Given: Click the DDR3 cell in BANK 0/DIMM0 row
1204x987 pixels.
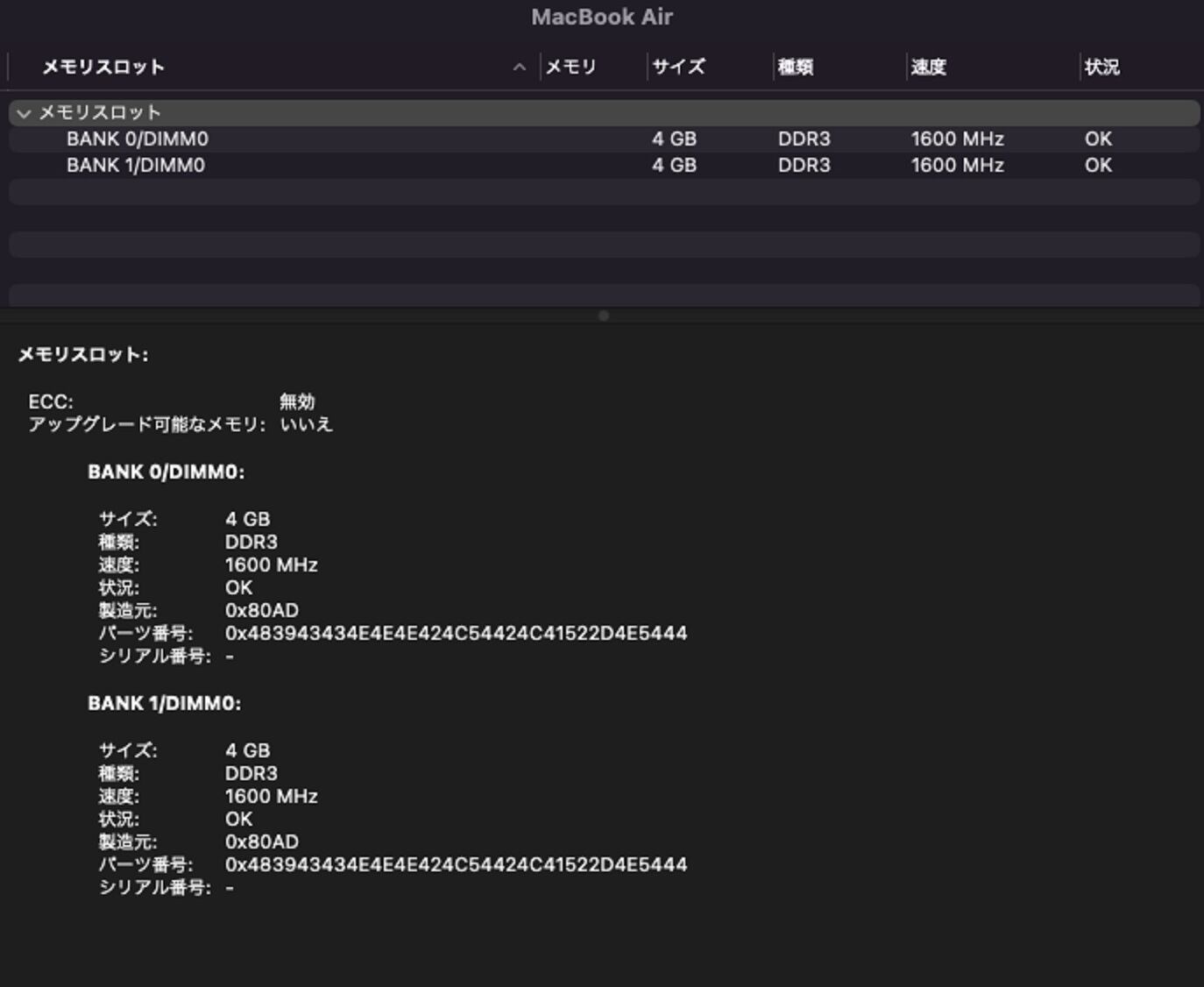Looking at the screenshot, I should (804, 139).
